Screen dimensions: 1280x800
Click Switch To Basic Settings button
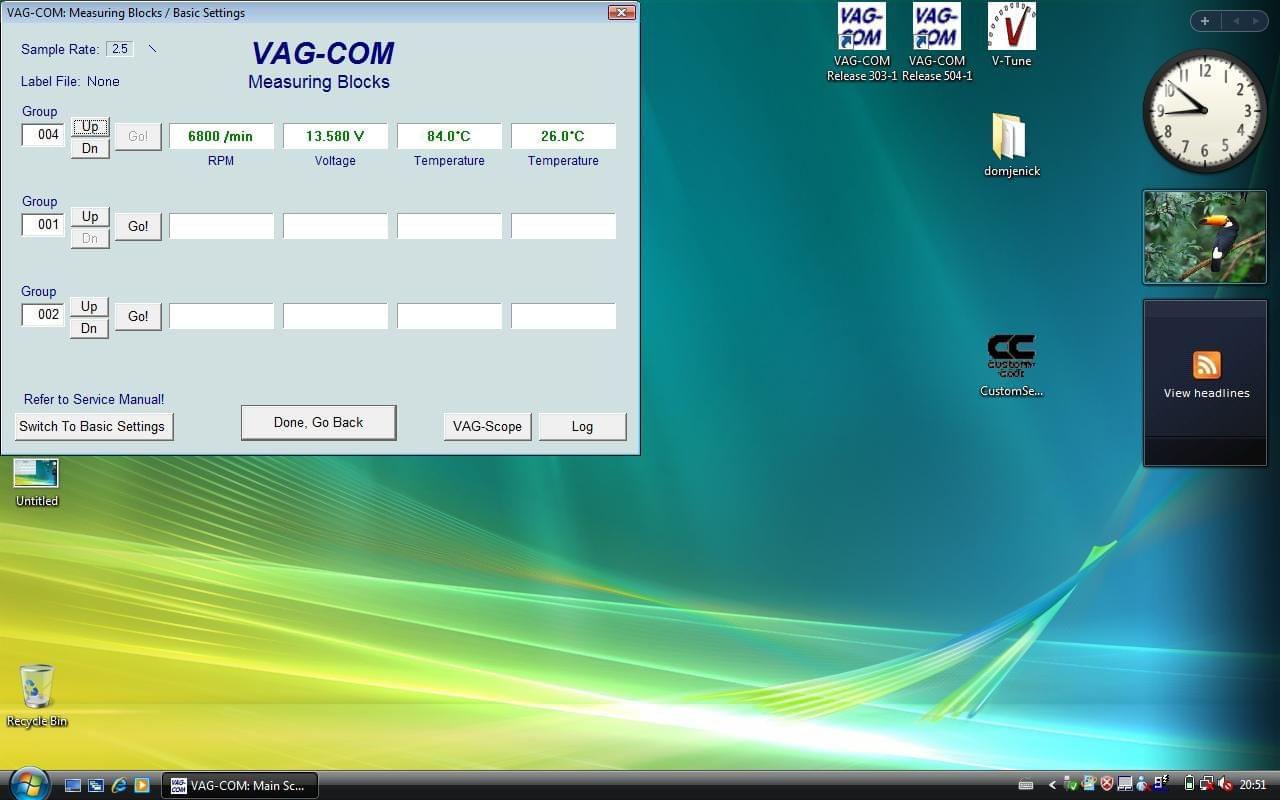(92, 426)
